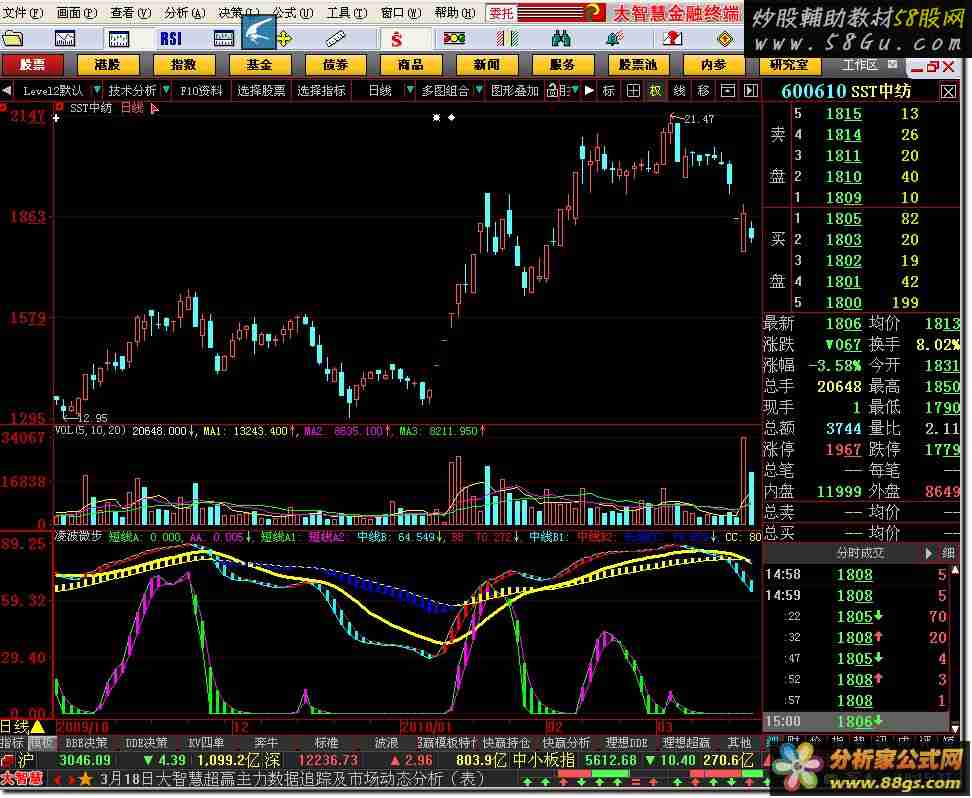Toggle the 股票 market category button
Image resolution: width=972 pixels, height=798 pixels.
pos(32,64)
